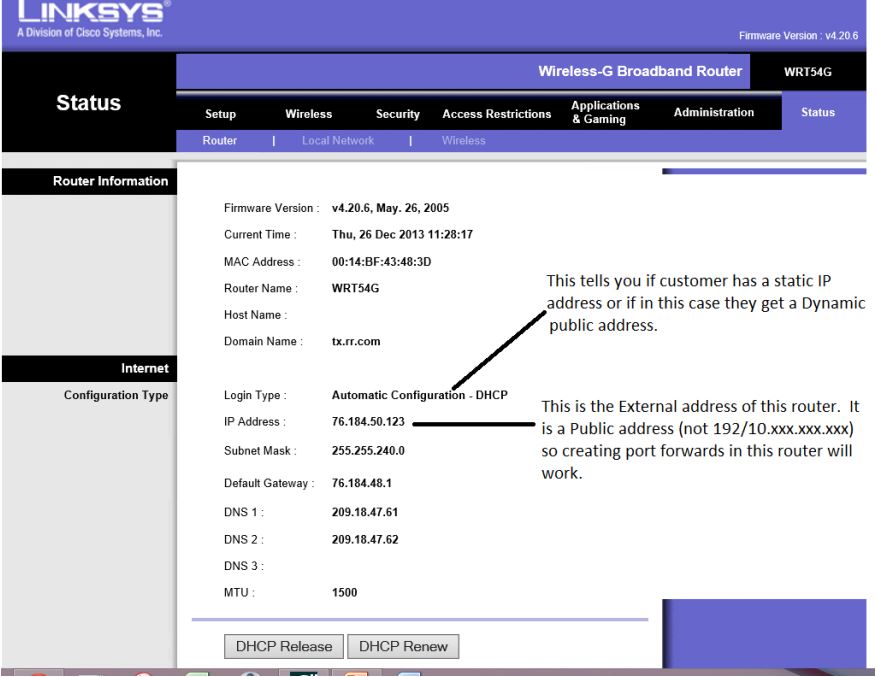
Task: Click DNS 1 value 209.18.47.61
Action: (x=365, y=512)
